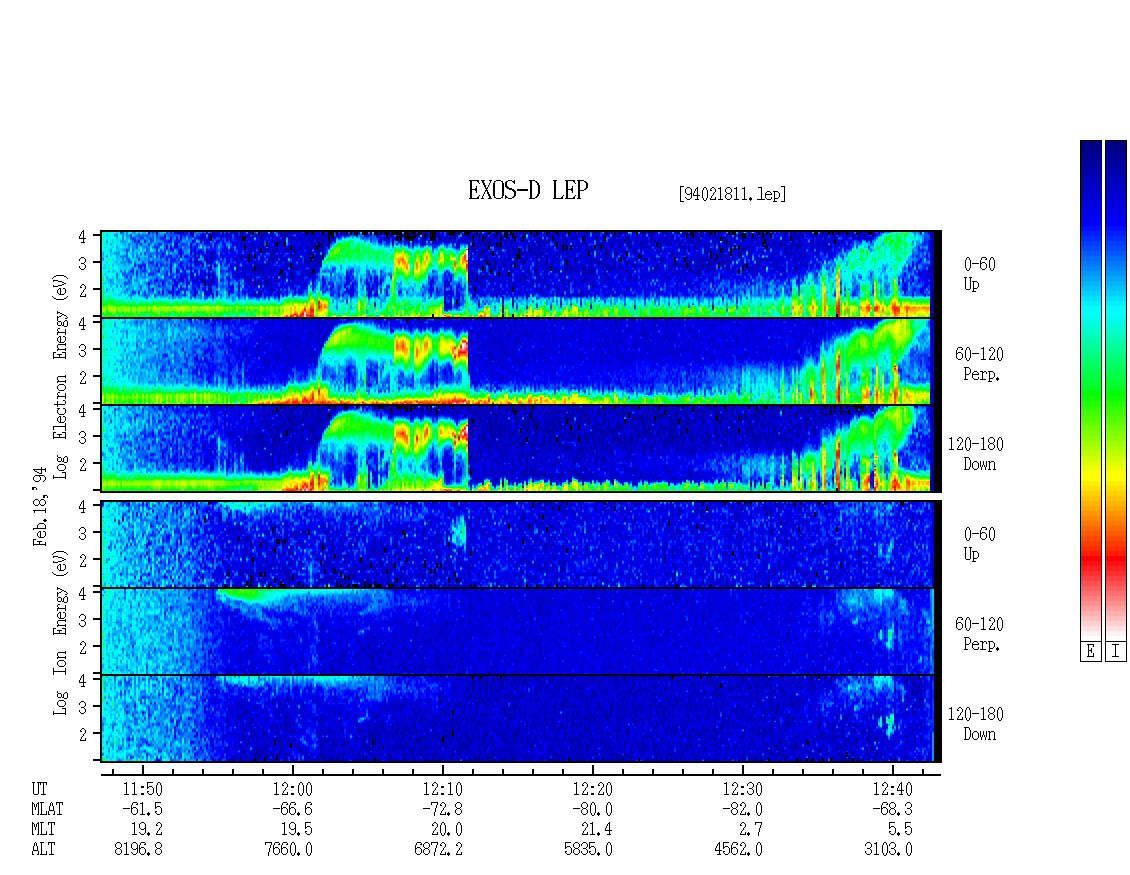Click the MLT value 21.4
This screenshot has height=875, width=1130.
click(597, 830)
